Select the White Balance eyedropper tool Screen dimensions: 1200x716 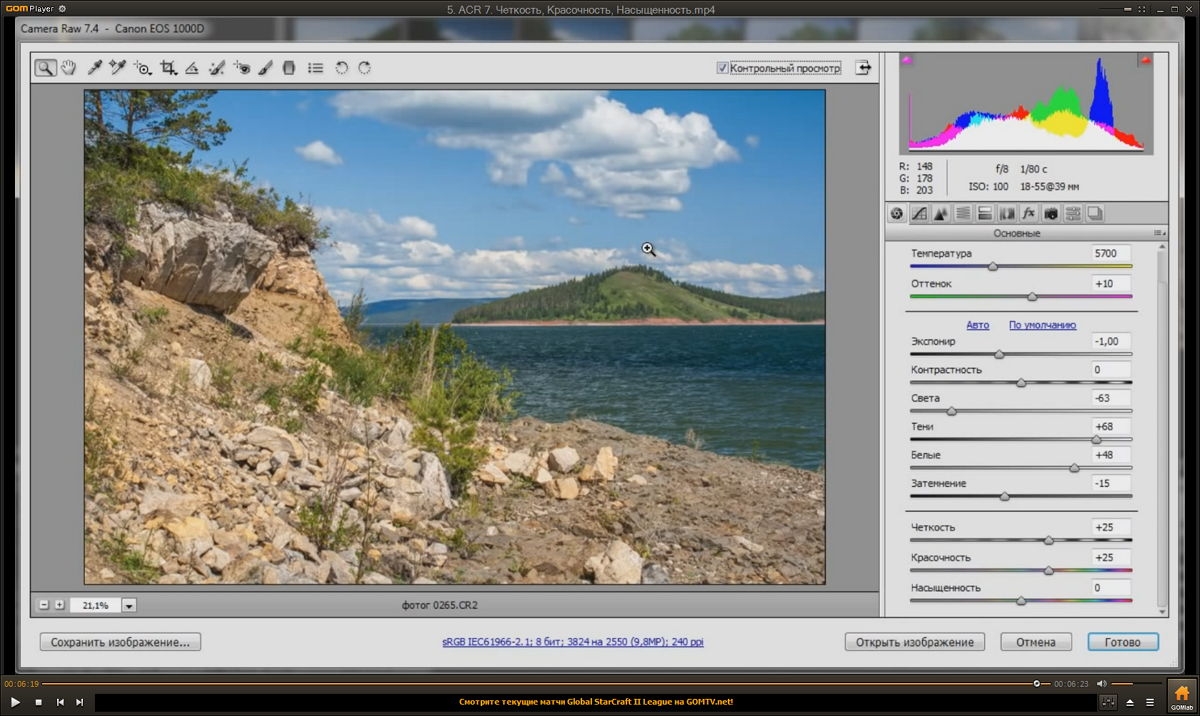(x=95, y=68)
